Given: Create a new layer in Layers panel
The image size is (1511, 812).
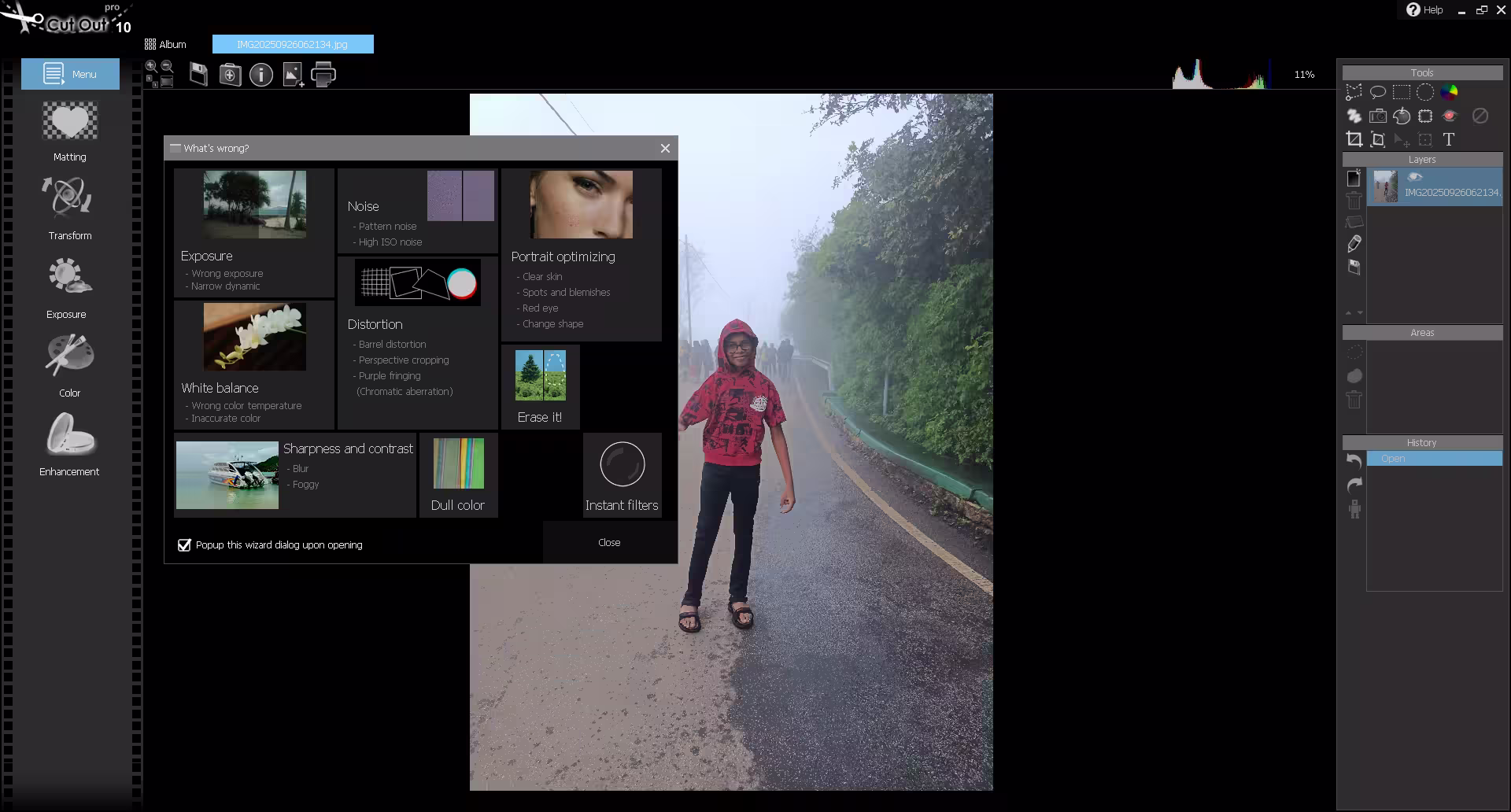Looking at the screenshot, I should coord(1354,178).
